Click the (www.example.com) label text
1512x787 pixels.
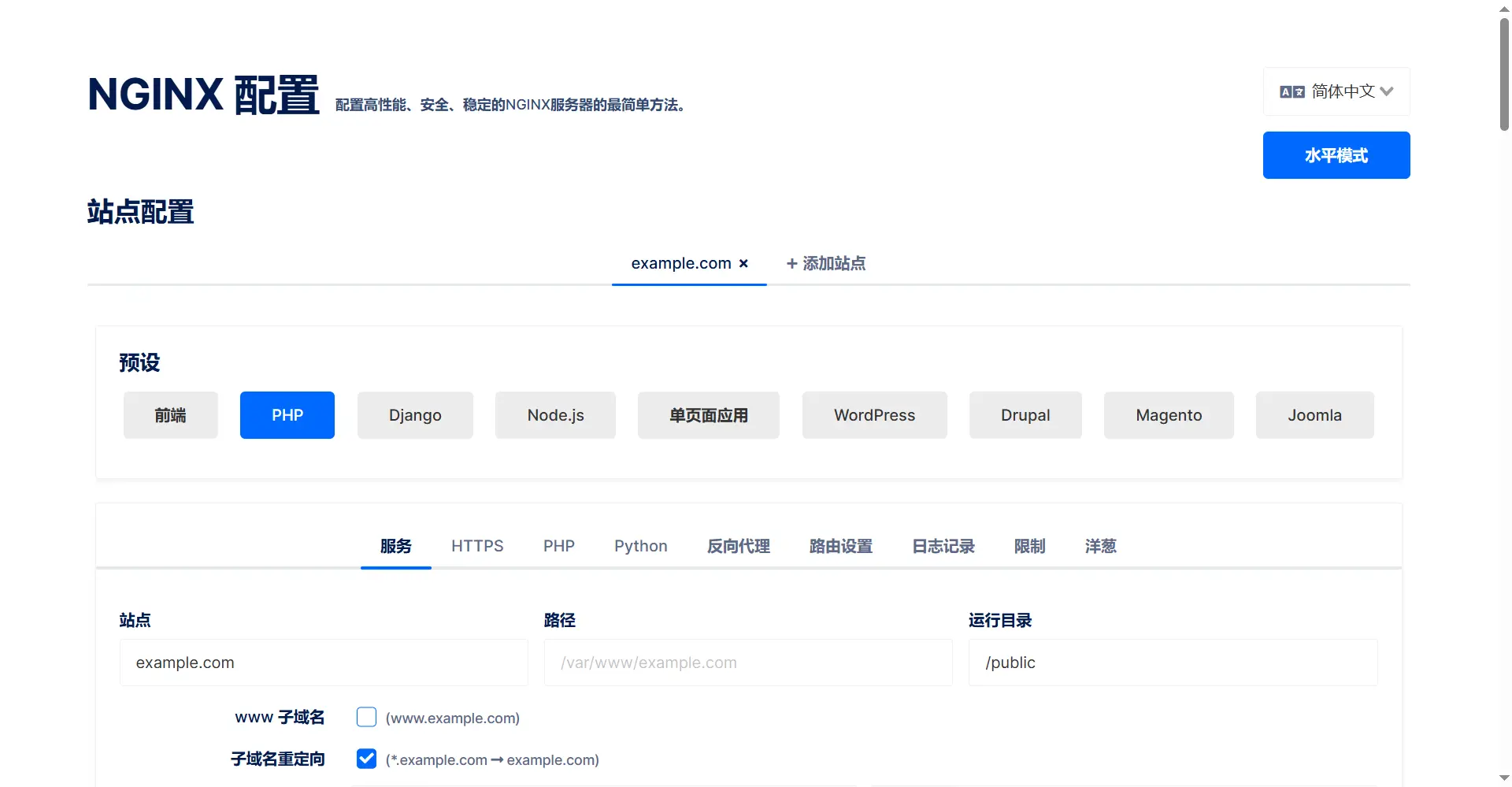click(x=453, y=718)
